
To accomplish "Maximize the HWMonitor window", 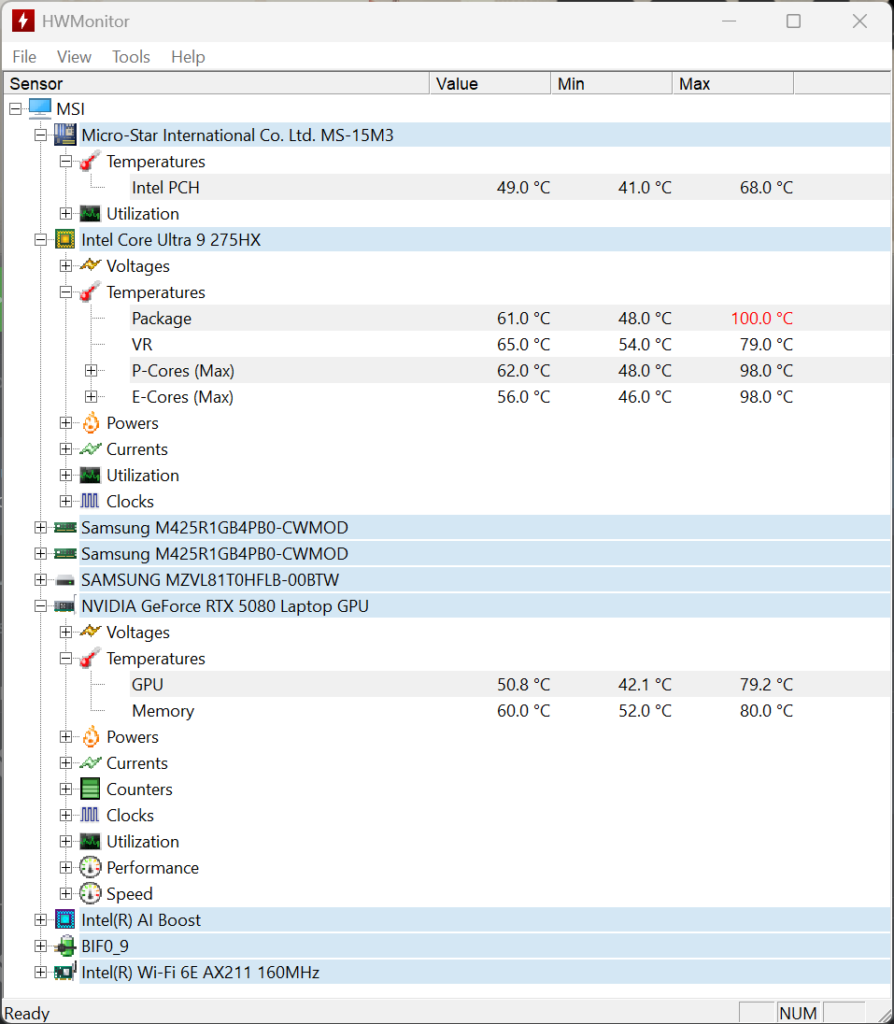I will pos(793,21).
